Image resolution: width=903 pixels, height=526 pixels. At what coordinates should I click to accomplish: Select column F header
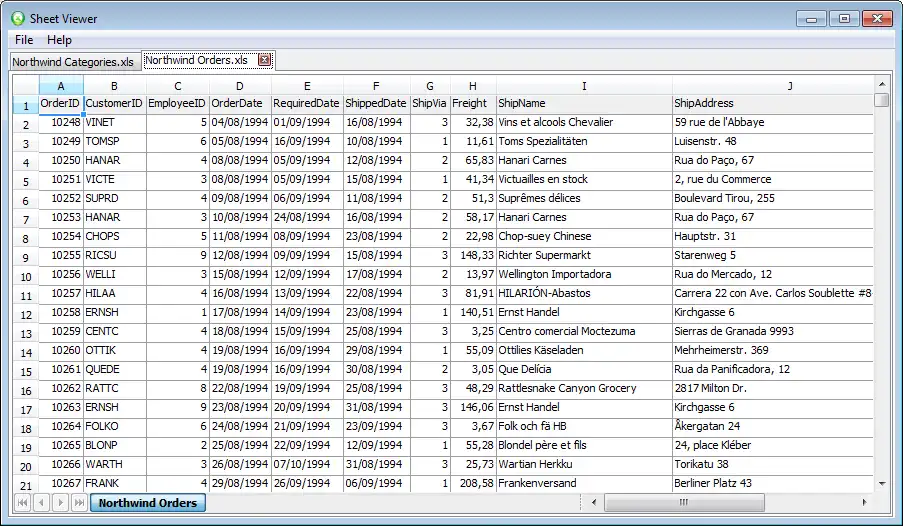[x=377, y=86]
